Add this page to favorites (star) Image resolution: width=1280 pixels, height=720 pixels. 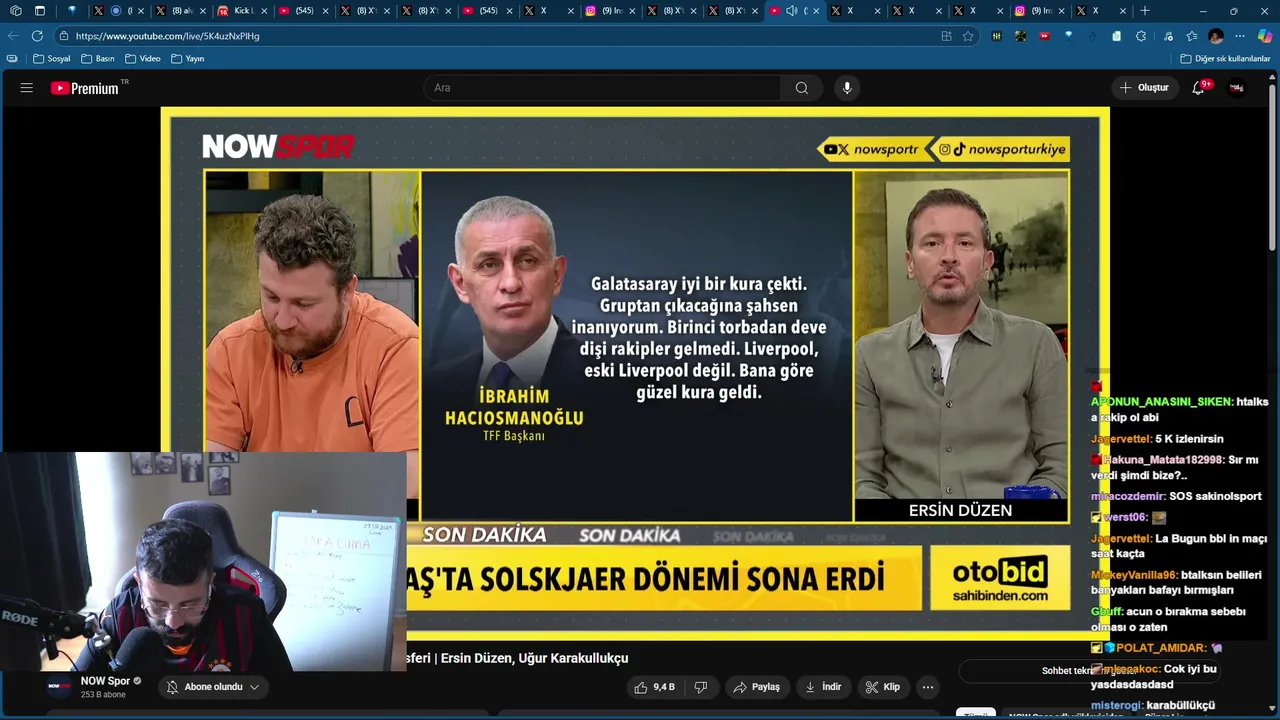[x=968, y=36]
